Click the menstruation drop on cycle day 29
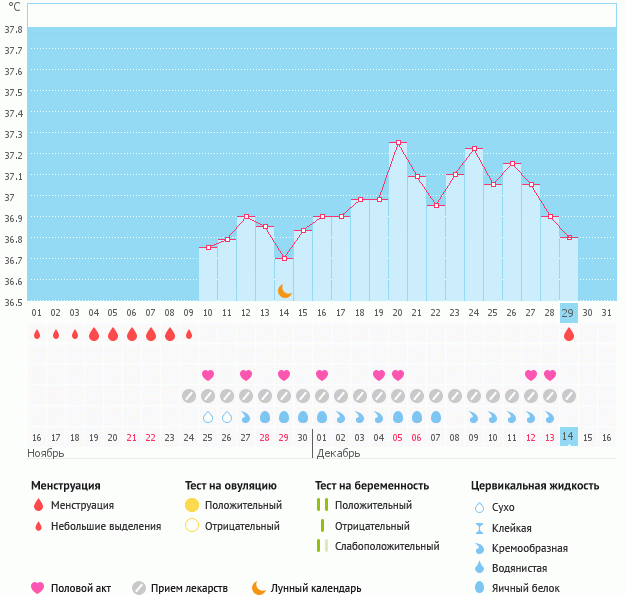626x595 pixels. [569, 334]
